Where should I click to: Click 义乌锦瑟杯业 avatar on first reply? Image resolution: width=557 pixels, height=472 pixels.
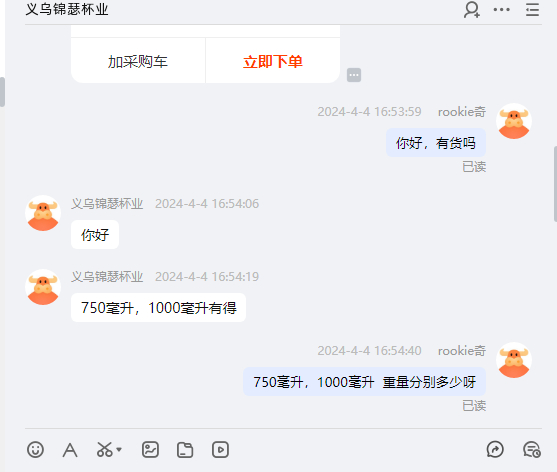43,213
